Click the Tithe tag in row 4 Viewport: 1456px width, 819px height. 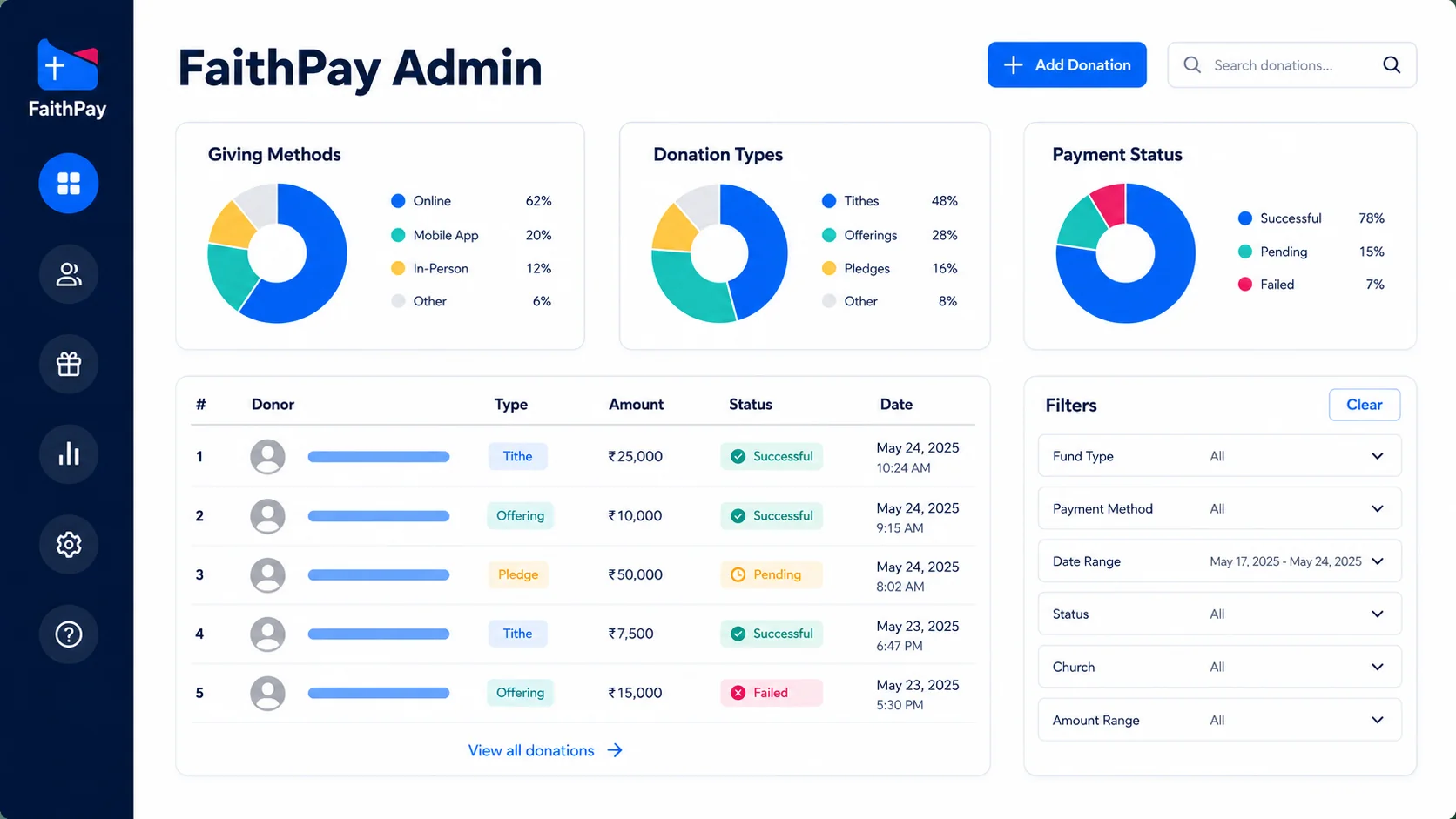coord(517,634)
